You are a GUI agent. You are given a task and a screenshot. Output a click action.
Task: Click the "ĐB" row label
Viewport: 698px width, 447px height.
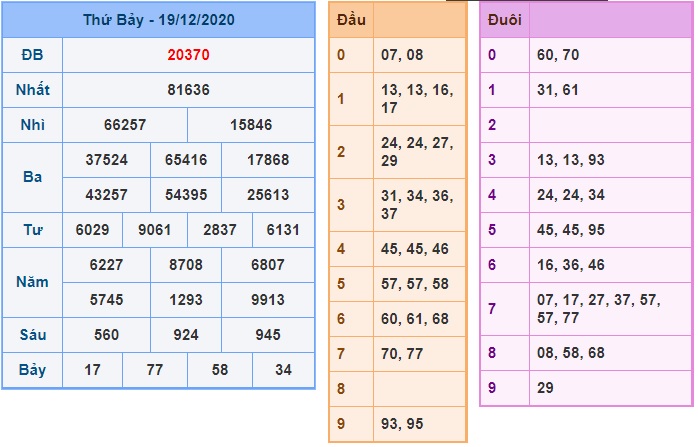(x=32, y=55)
